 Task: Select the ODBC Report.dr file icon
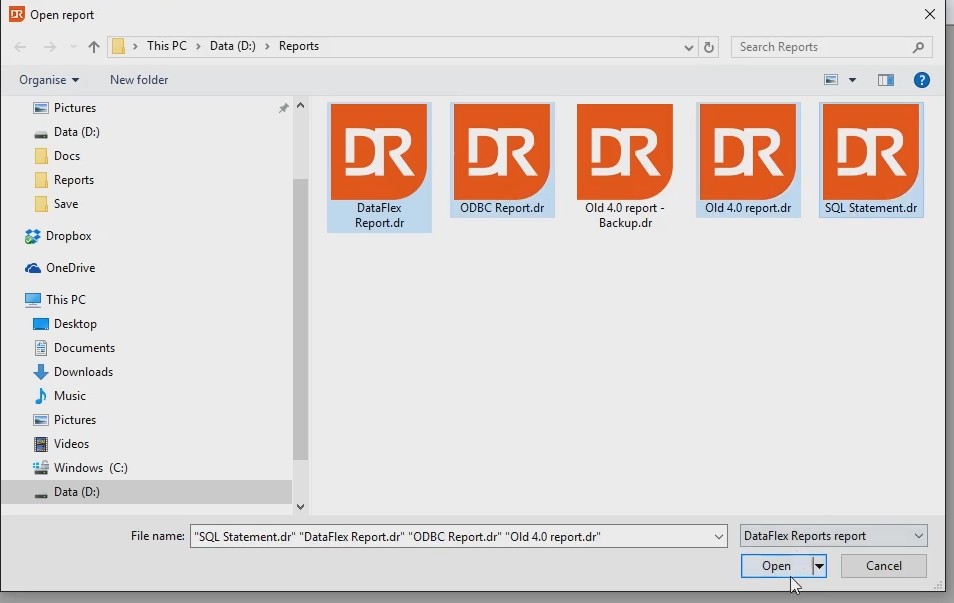[x=502, y=152]
